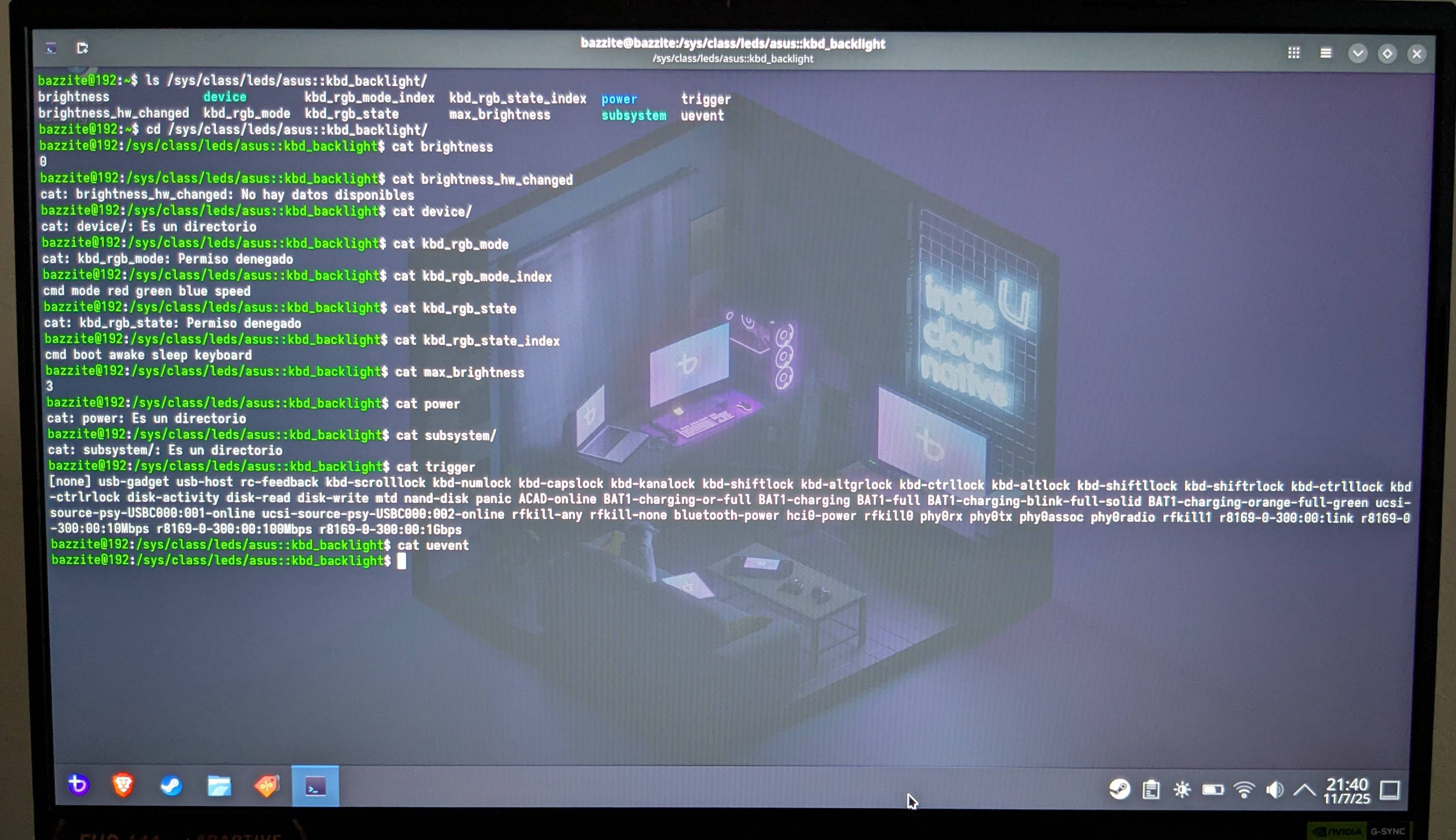Open the software store tag icon in the taskbar
The height and width of the screenshot is (840, 1456).
coord(267,786)
